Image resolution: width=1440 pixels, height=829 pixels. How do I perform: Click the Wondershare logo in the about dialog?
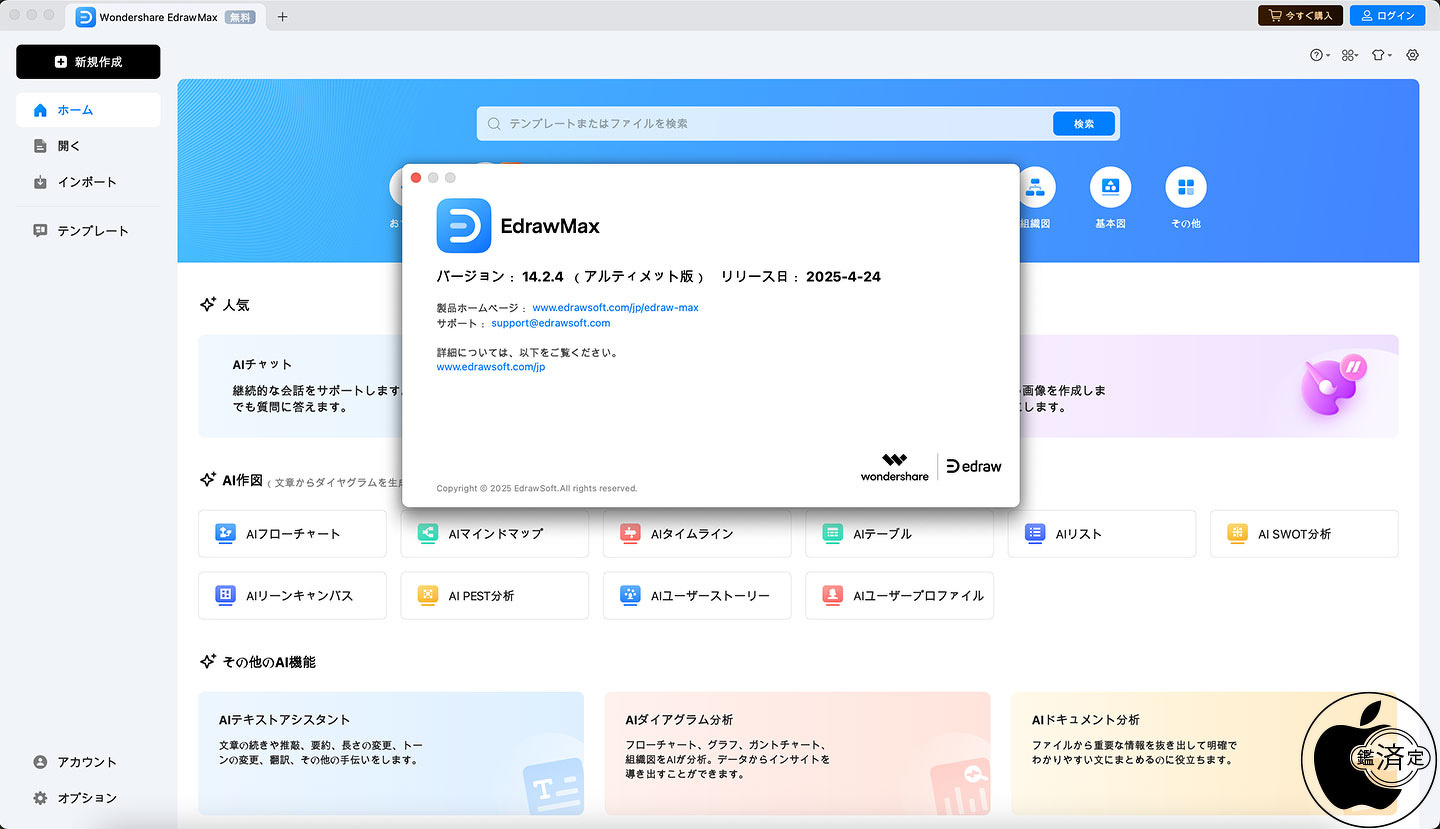894,467
